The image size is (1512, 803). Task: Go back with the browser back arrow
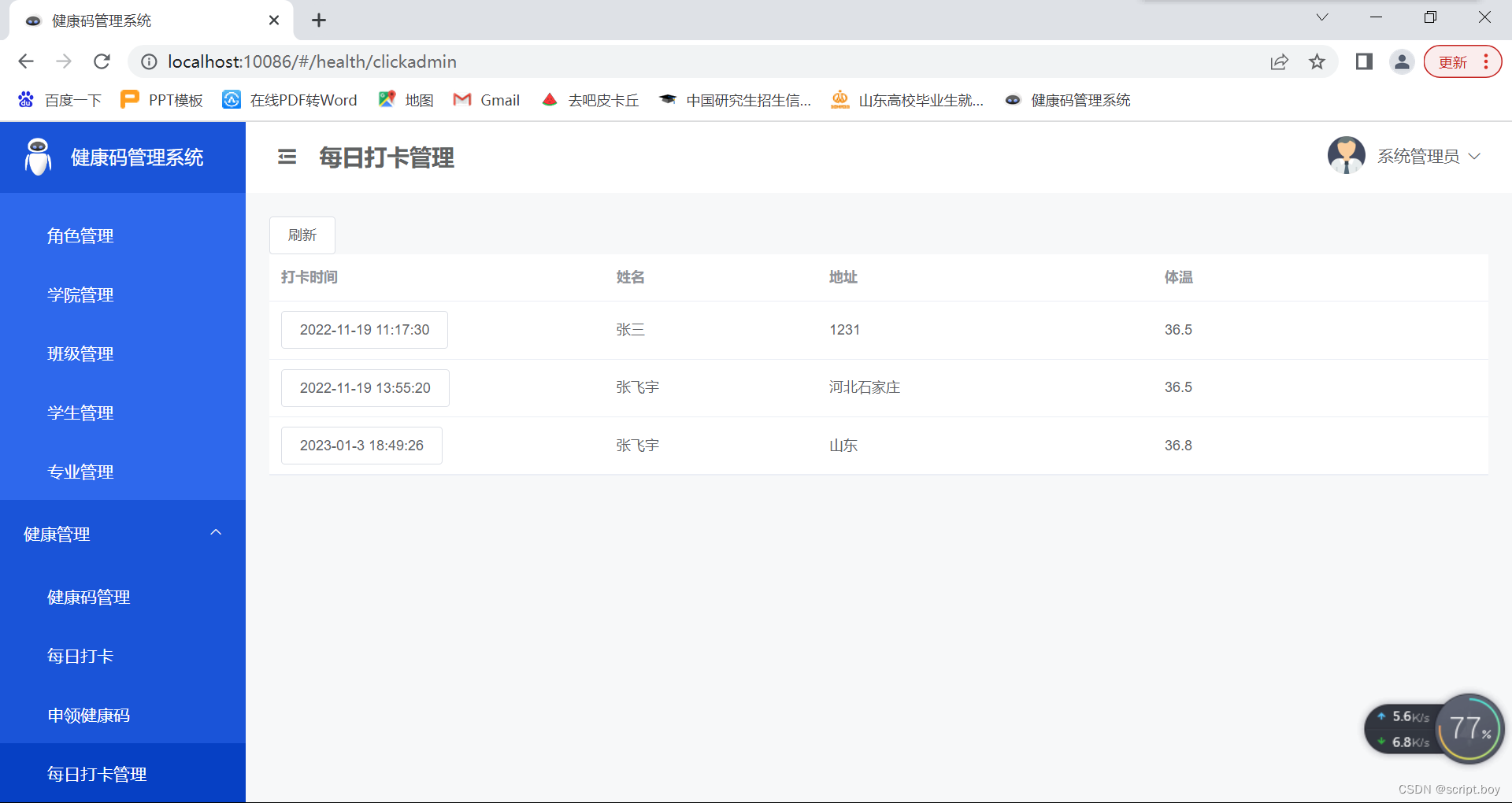(26, 61)
